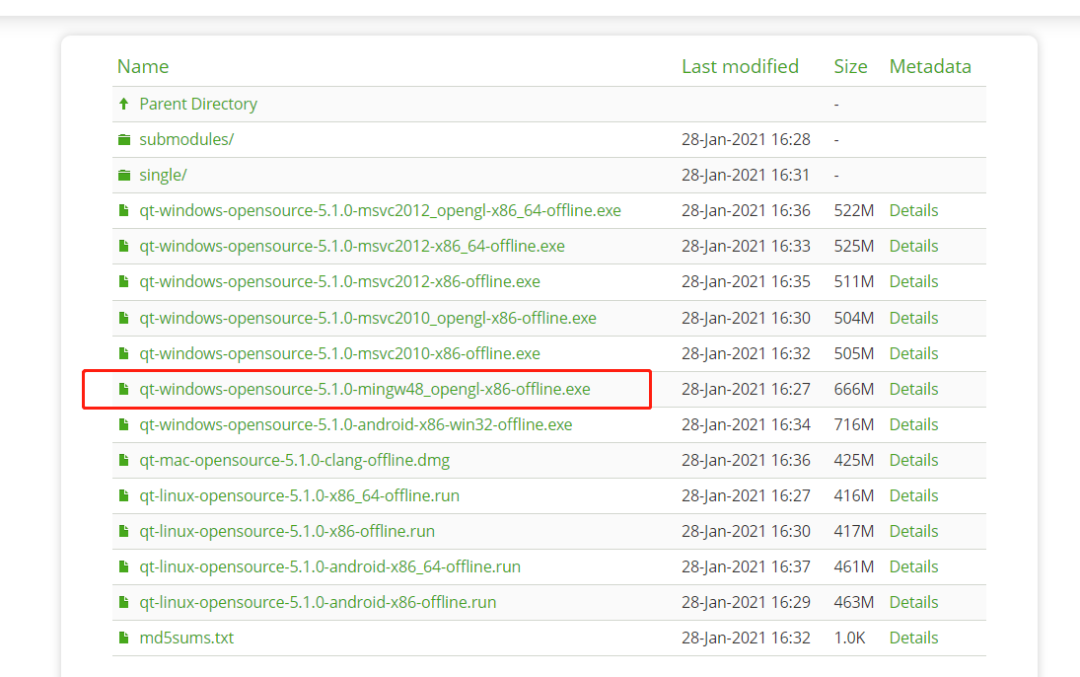Open Details for msvc2012_opengl-x86_64 installer

[x=914, y=211]
